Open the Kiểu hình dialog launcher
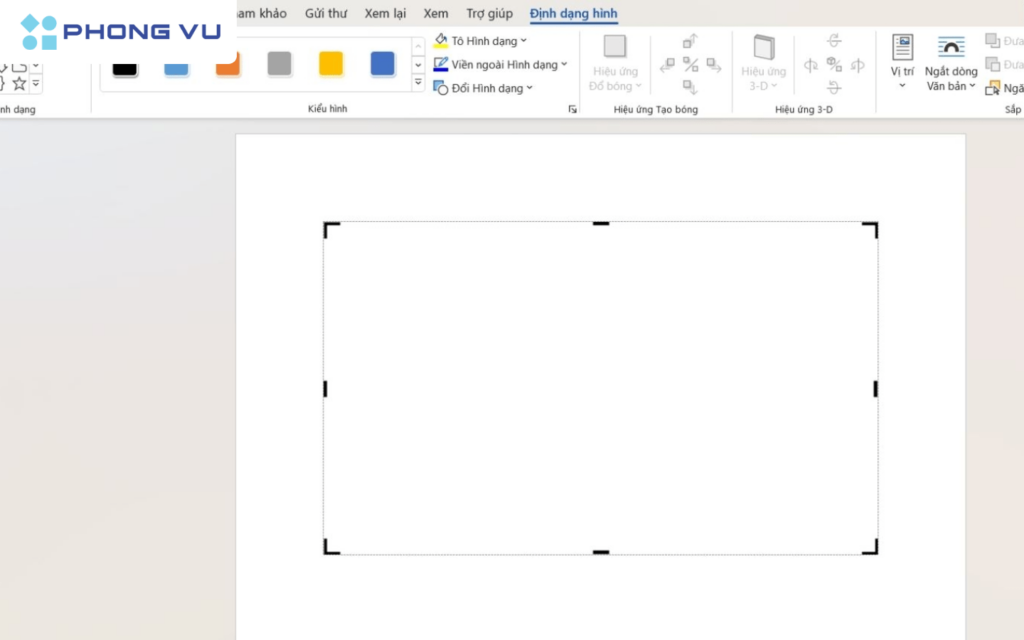 (x=572, y=109)
